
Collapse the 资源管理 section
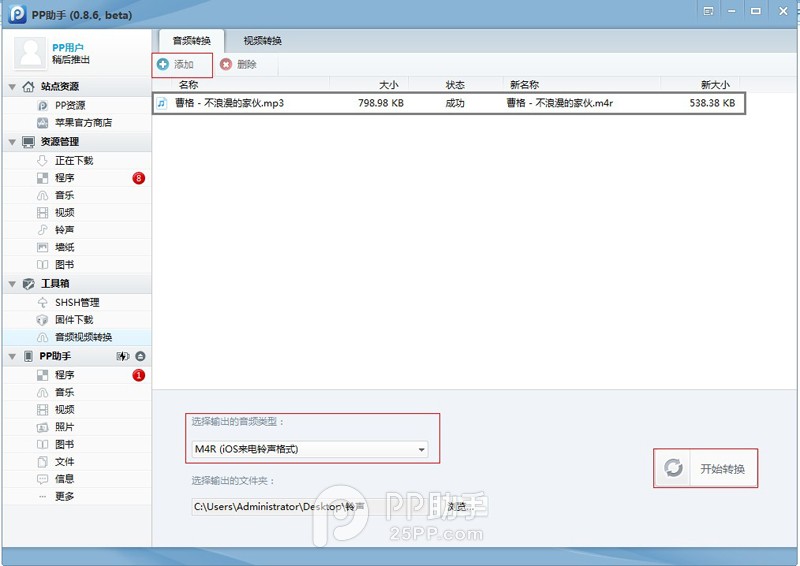pyautogui.click(x=12, y=142)
